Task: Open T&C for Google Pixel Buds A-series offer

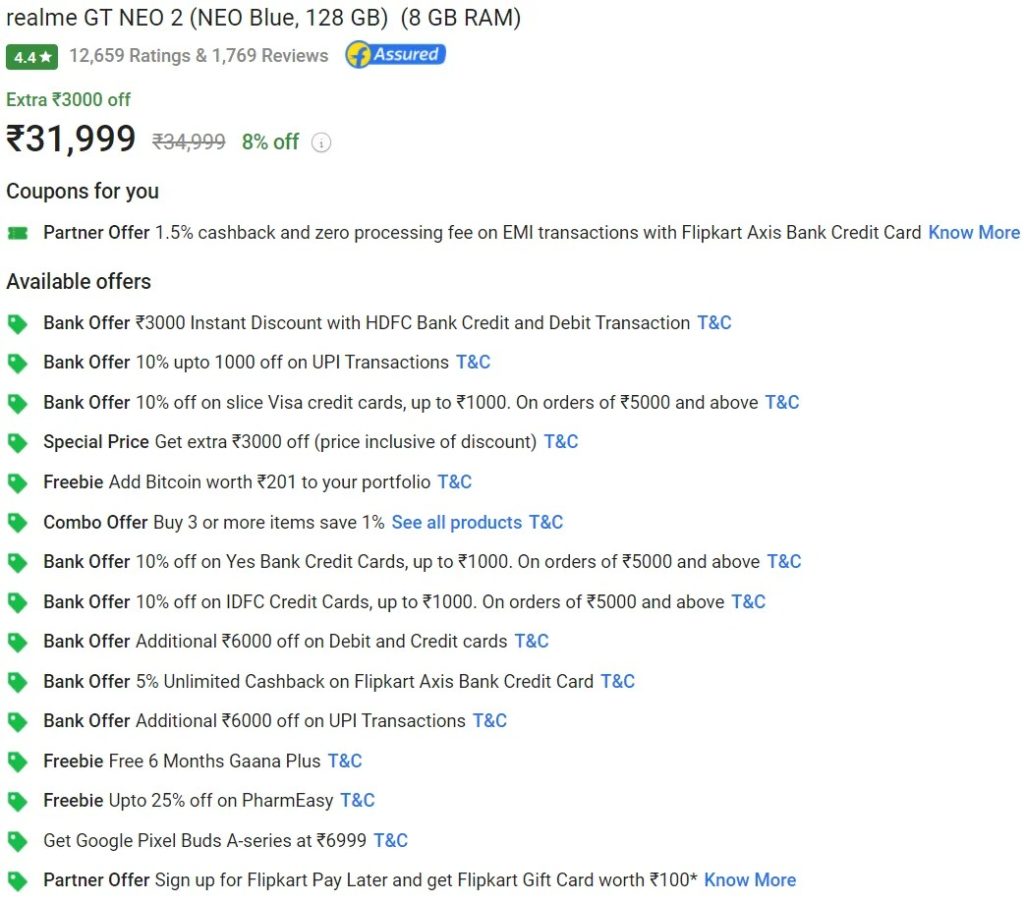Action: point(391,840)
